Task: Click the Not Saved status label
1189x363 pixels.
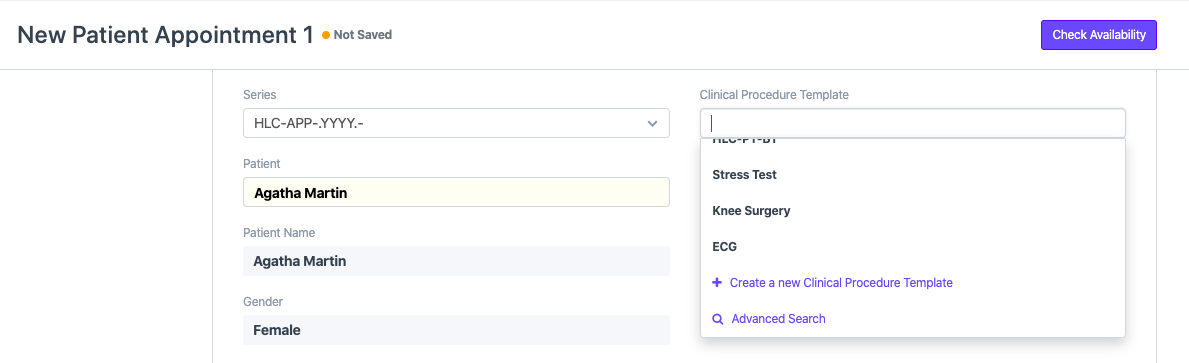Action: point(362,35)
